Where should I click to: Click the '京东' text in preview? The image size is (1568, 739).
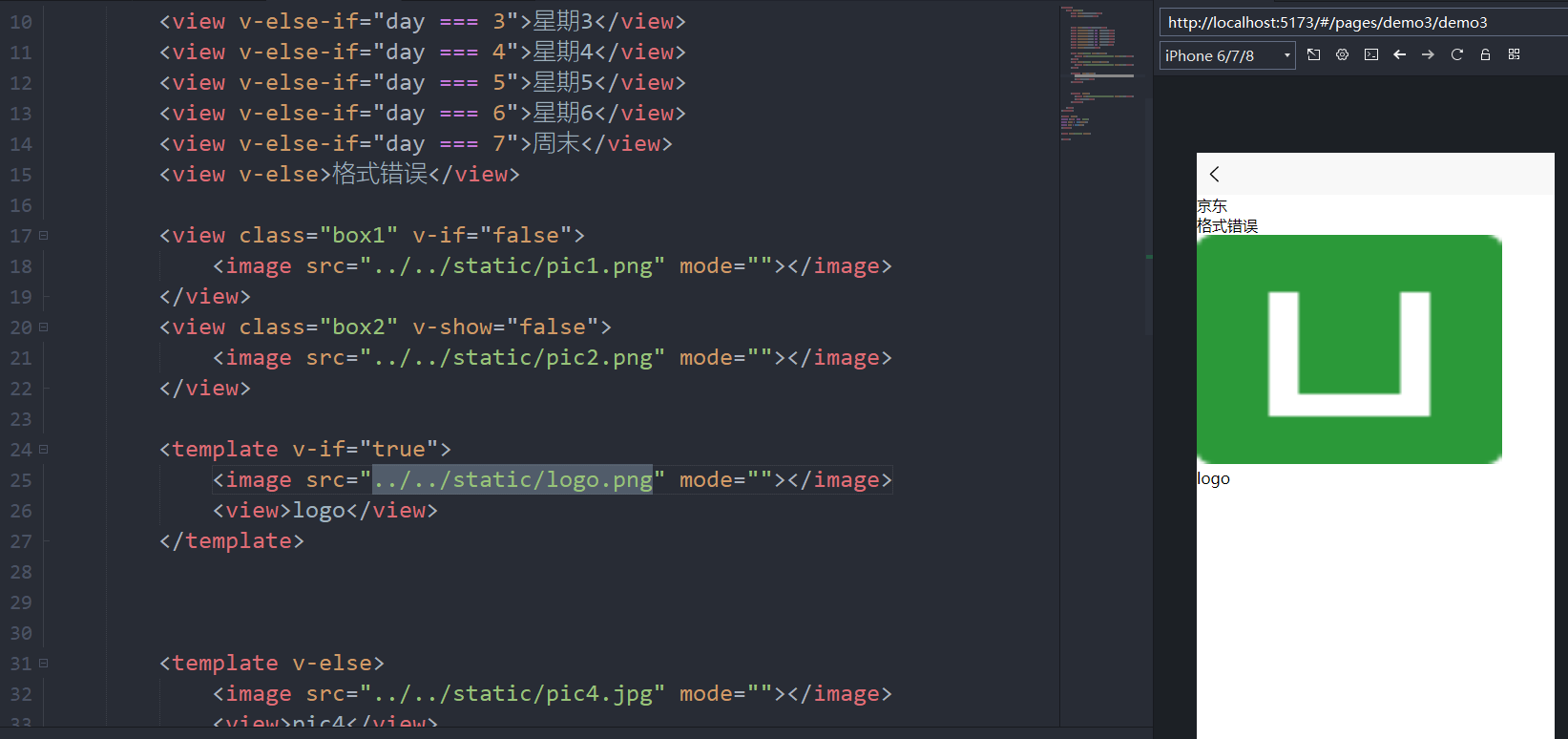1212,205
